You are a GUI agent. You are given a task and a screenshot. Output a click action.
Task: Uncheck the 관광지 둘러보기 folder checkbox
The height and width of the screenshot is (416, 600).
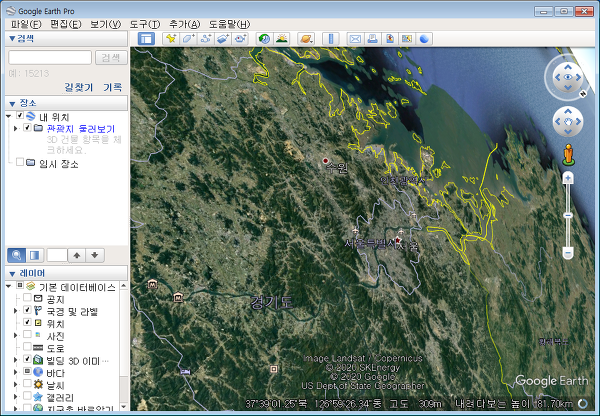pos(27,127)
